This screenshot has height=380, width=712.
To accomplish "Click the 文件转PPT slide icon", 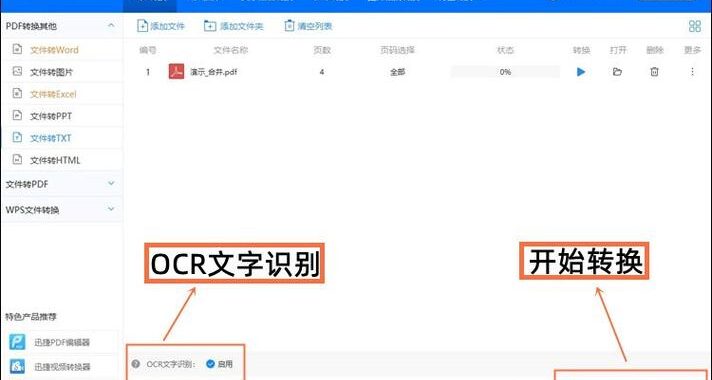I will pos(17,115).
